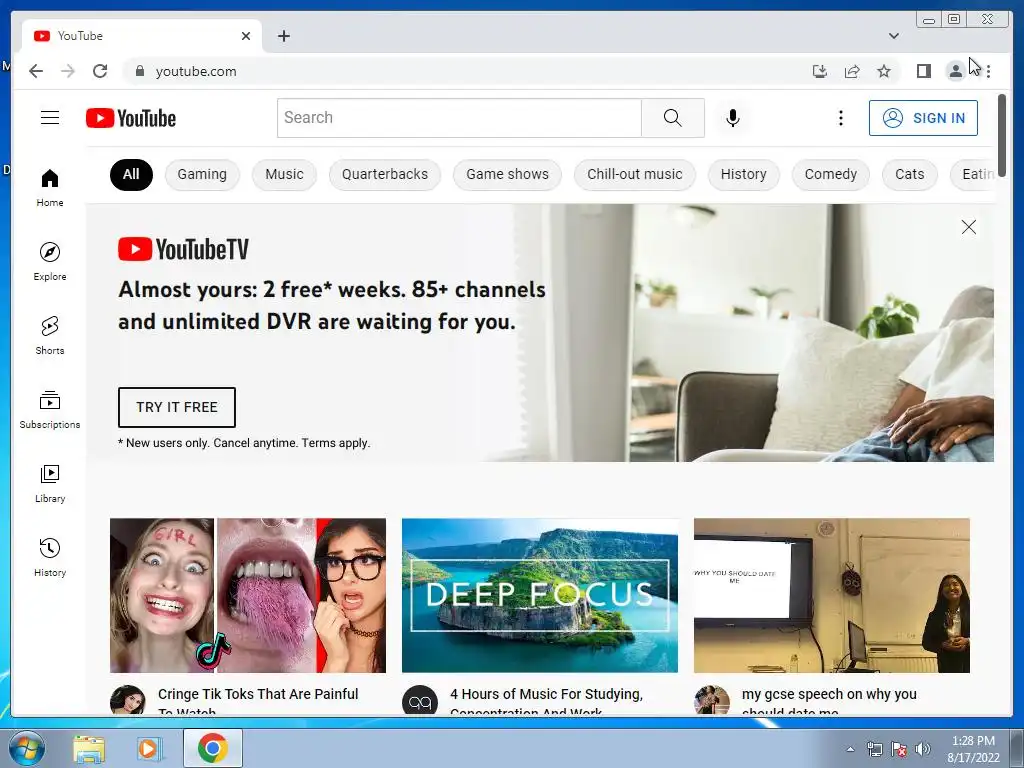The height and width of the screenshot is (768, 1024).
Task: Go back using browser back arrow
Action: pyautogui.click(x=36, y=71)
